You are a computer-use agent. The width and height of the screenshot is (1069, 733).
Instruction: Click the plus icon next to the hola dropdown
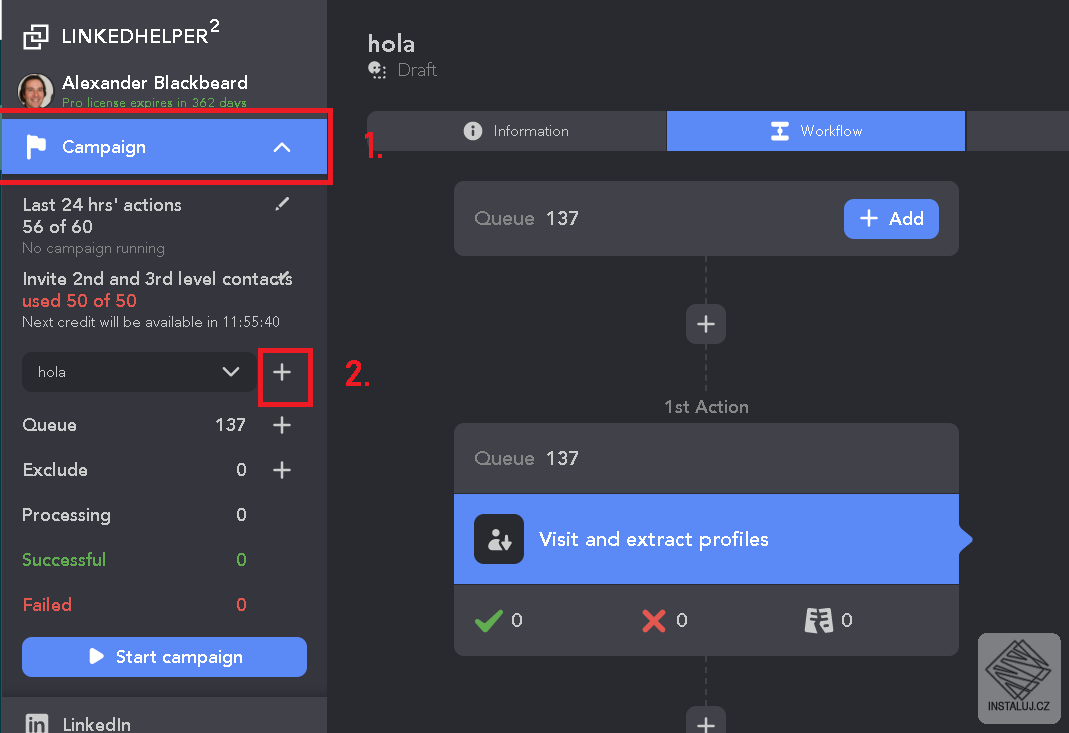click(x=285, y=377)
